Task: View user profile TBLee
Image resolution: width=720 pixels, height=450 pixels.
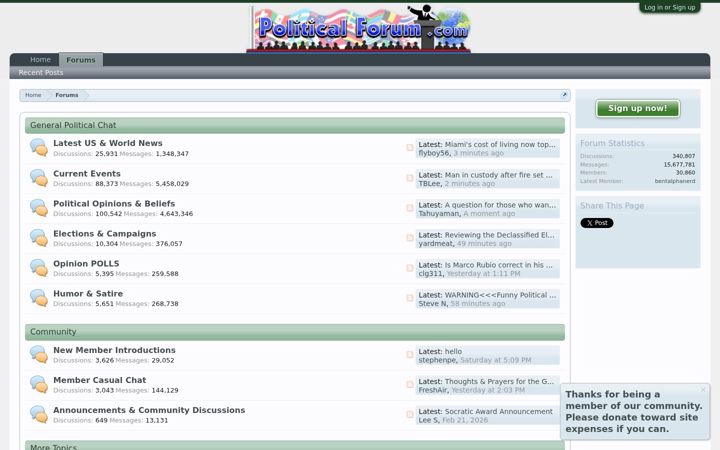Action: point(430,184)
